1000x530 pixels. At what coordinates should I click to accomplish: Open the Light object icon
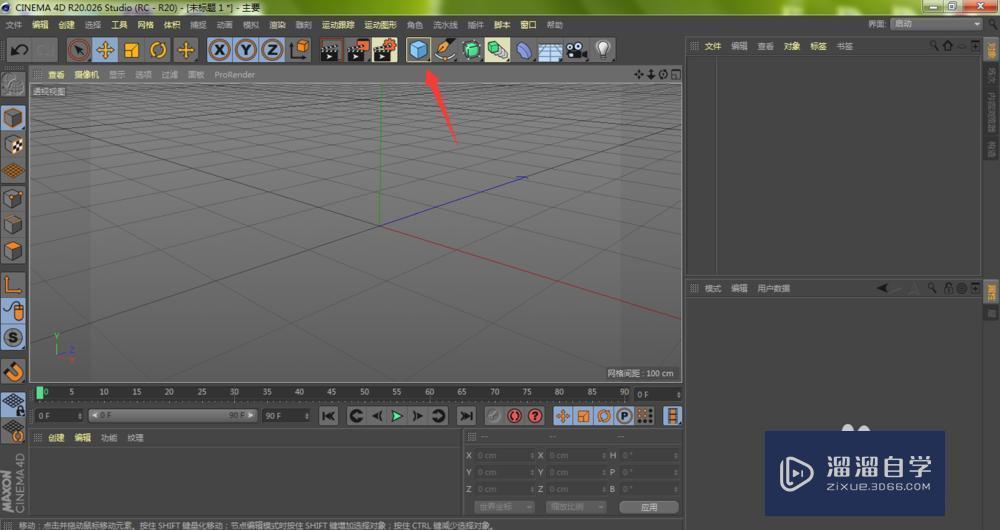click(x=603, y=49)
